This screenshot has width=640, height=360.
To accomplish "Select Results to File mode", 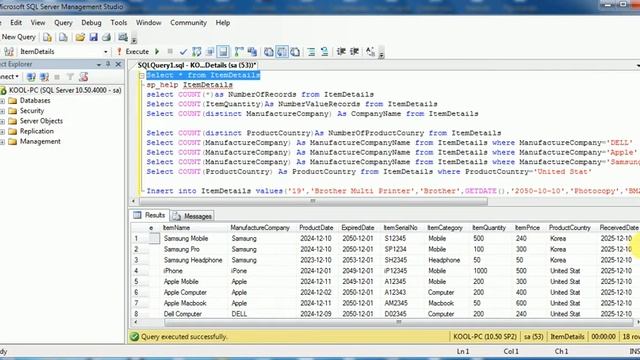I will pyautogui.click(x=295, y=52).
